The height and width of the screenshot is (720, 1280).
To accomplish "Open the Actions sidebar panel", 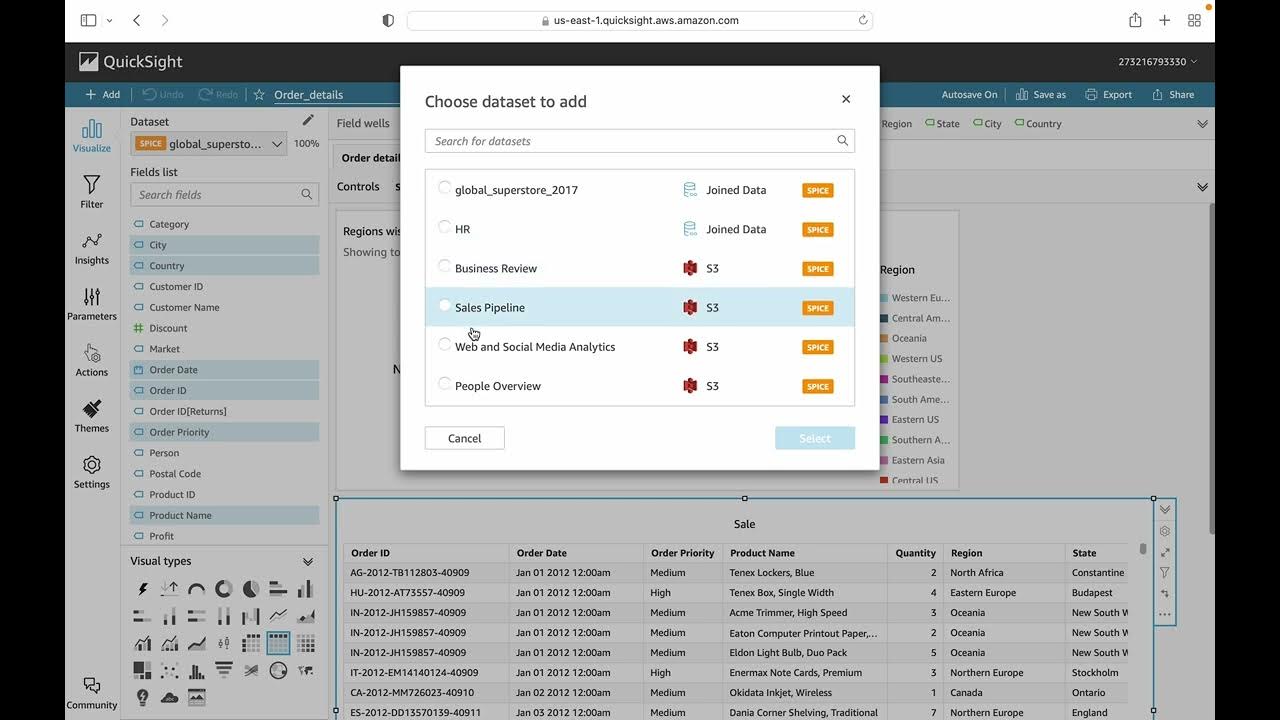I will [x=91, y=360].
